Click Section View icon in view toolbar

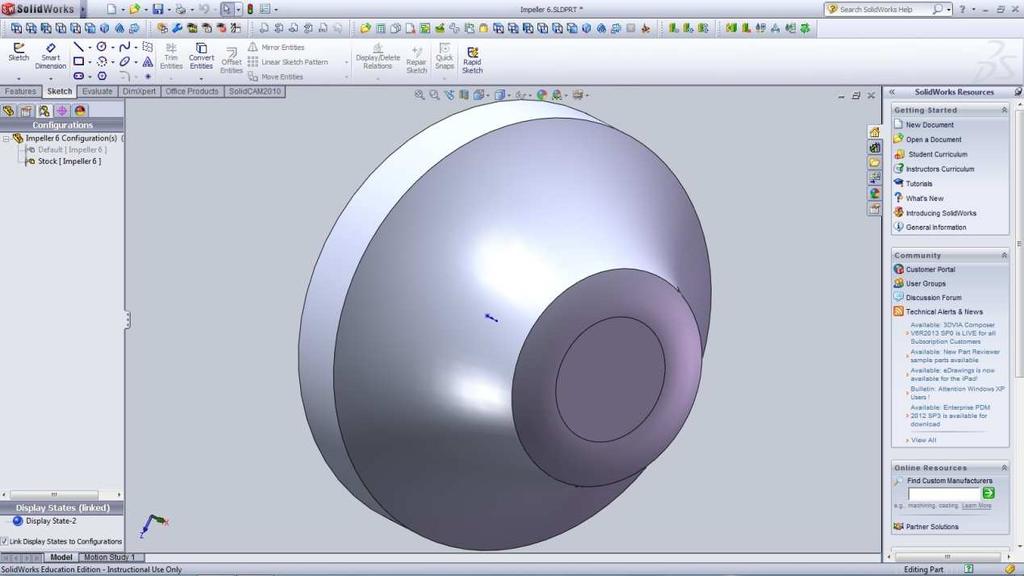click(464, 95)
